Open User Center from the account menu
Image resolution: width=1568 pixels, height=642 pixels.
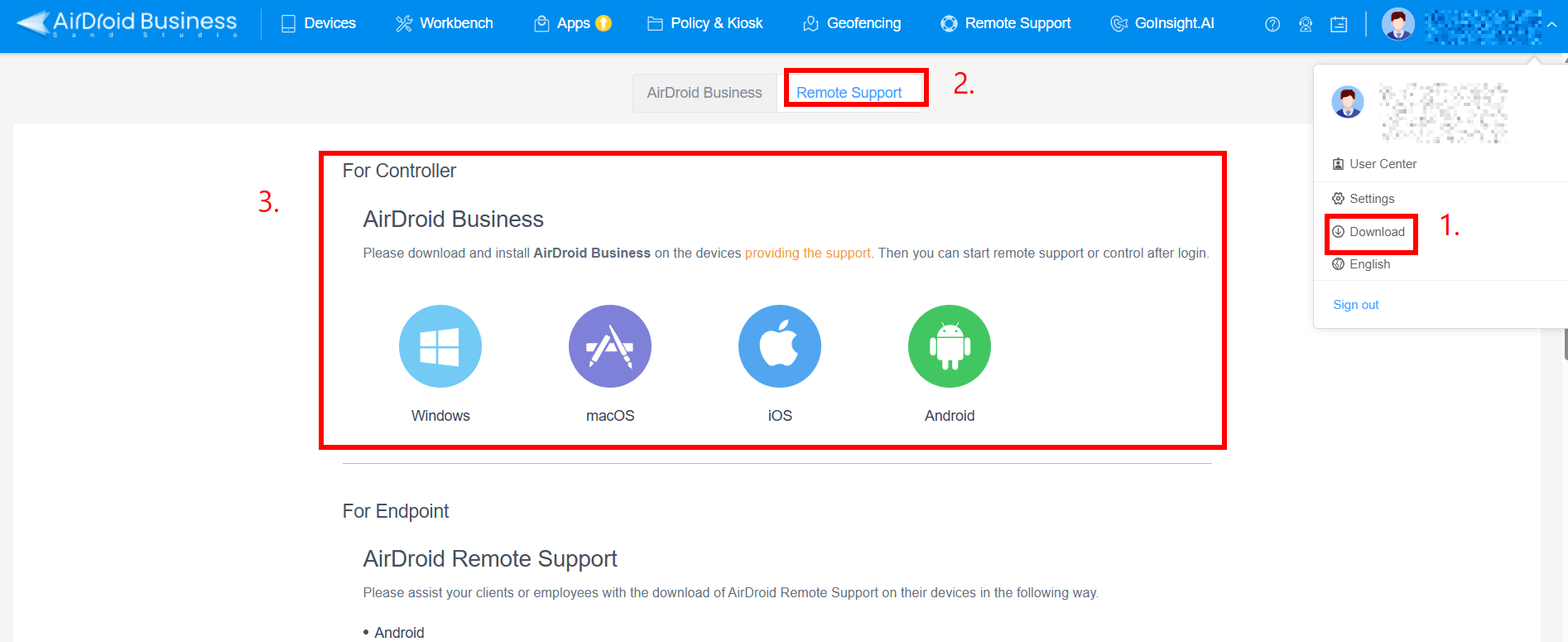[1374, 164]
